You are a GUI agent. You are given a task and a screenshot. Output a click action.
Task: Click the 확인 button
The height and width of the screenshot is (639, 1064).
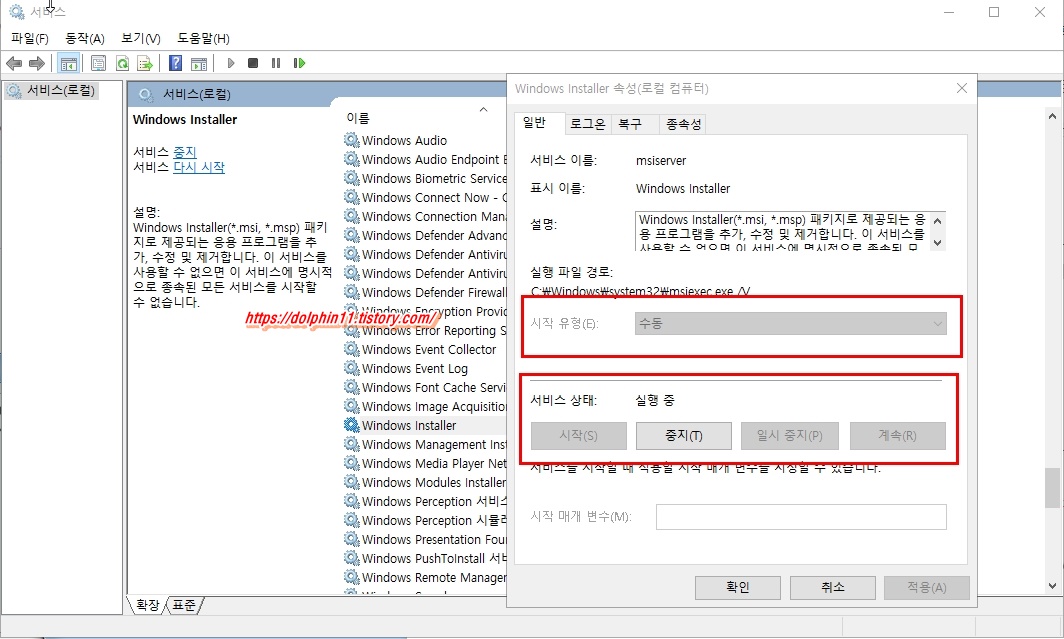pos(738,587)
